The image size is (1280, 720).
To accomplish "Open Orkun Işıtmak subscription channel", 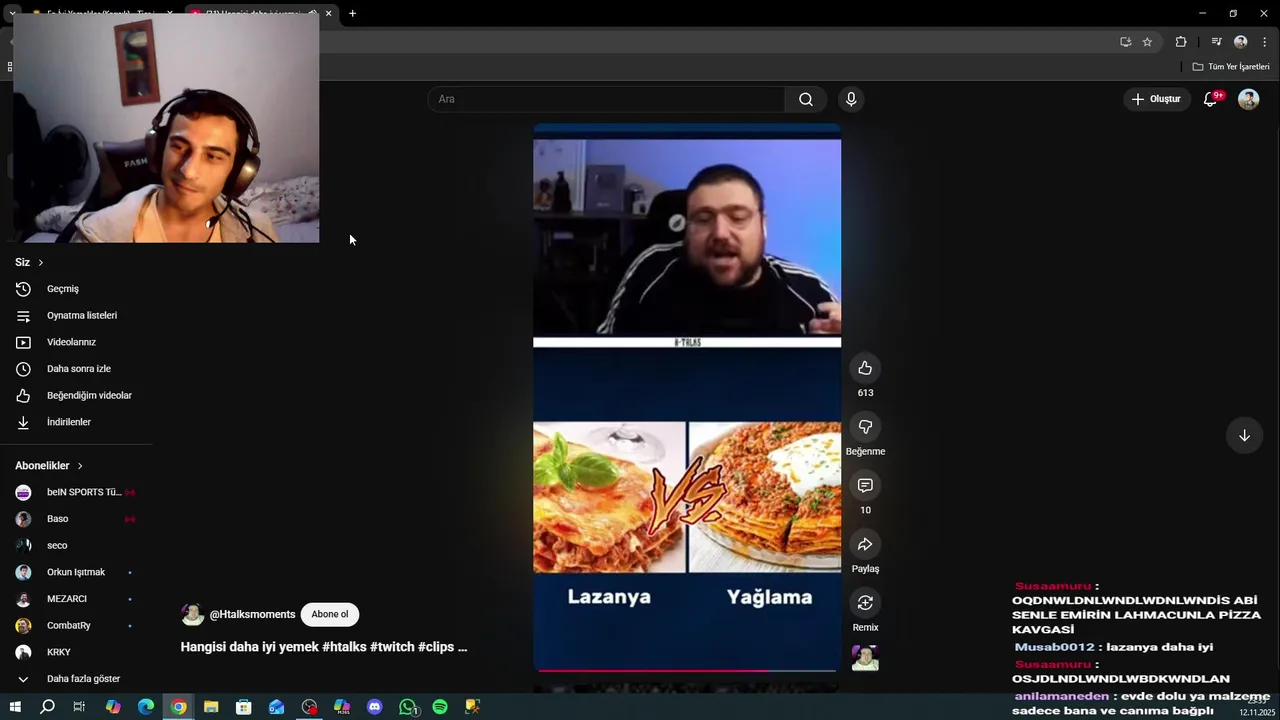I will point(76,572).
